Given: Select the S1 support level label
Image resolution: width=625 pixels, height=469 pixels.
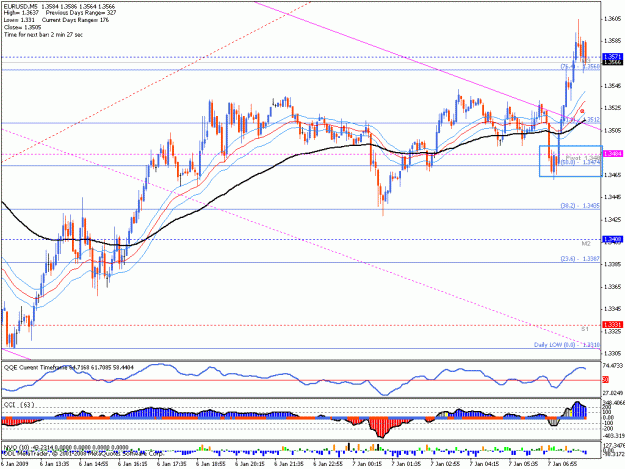Looking at the screenshot, I should point(585,330).
